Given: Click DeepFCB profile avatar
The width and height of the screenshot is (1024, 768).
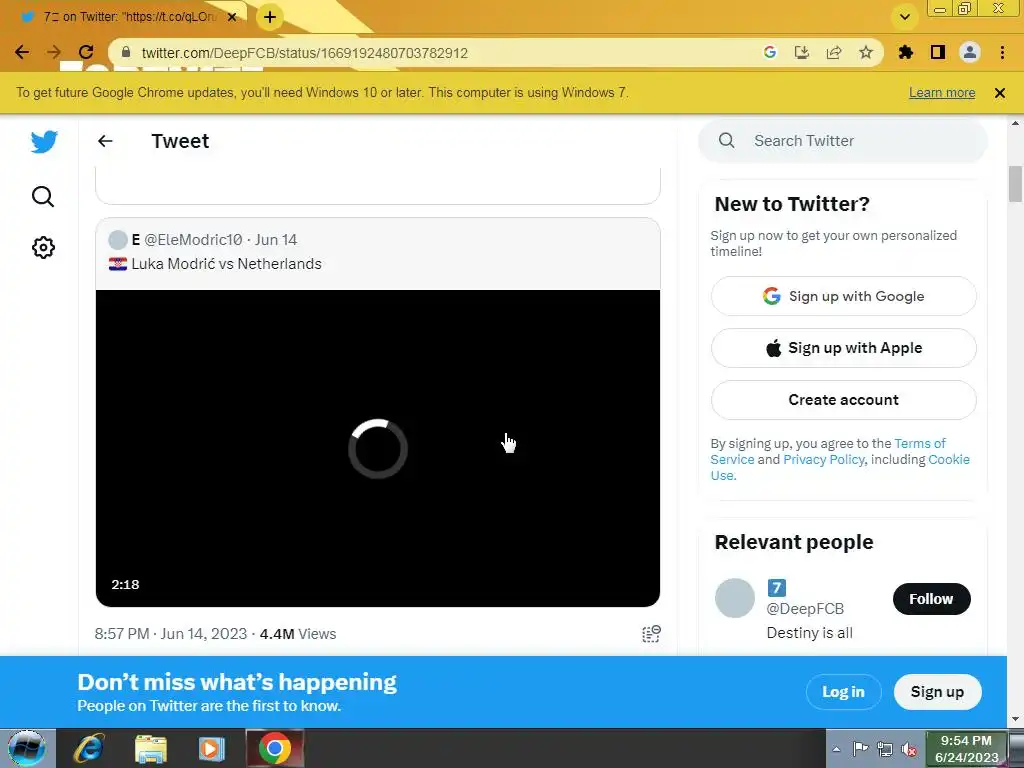Looking at the screenshot, I should [x=735, y=598].
